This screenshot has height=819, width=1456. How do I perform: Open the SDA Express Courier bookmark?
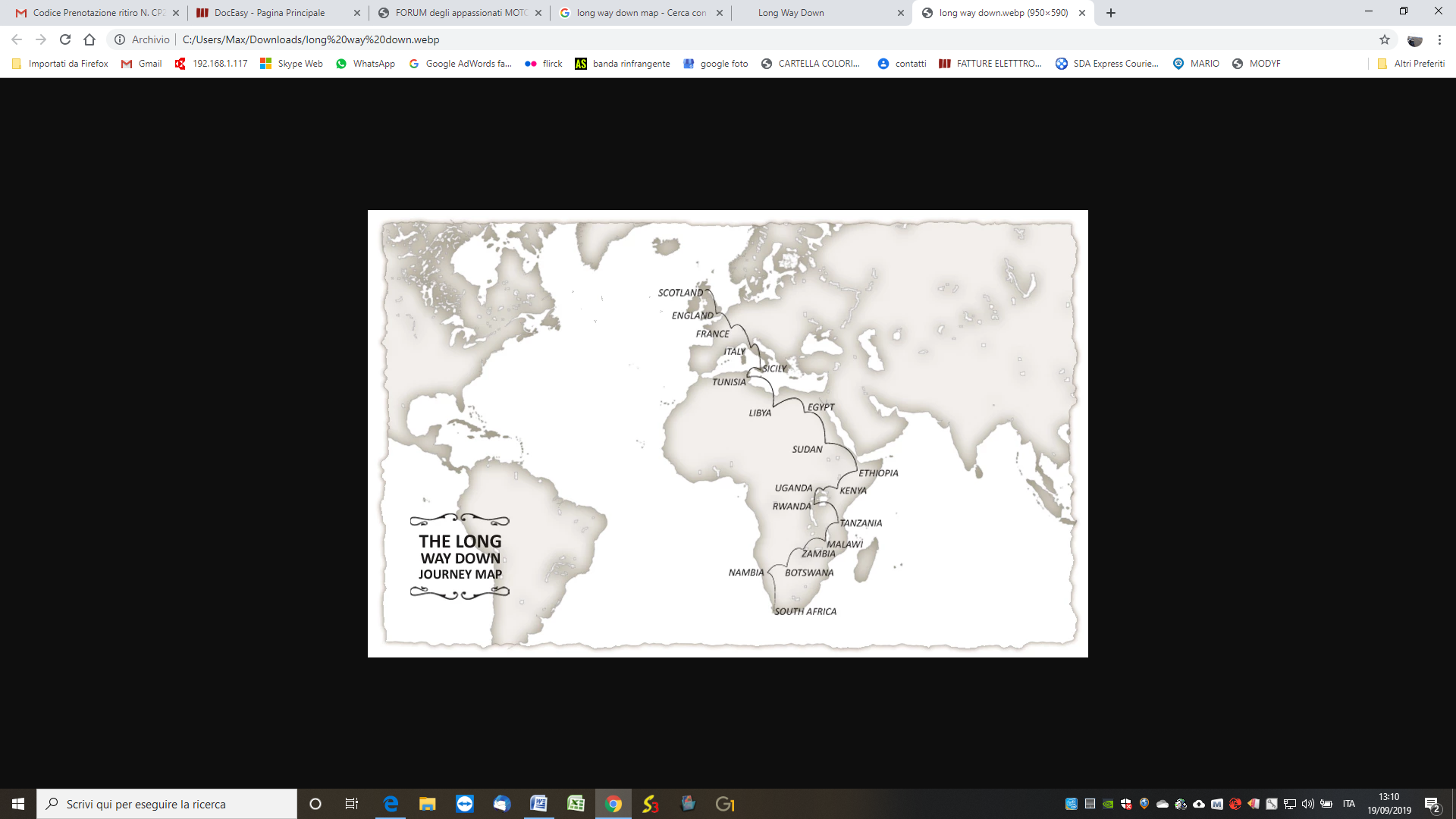click(x=1107, y=64)
